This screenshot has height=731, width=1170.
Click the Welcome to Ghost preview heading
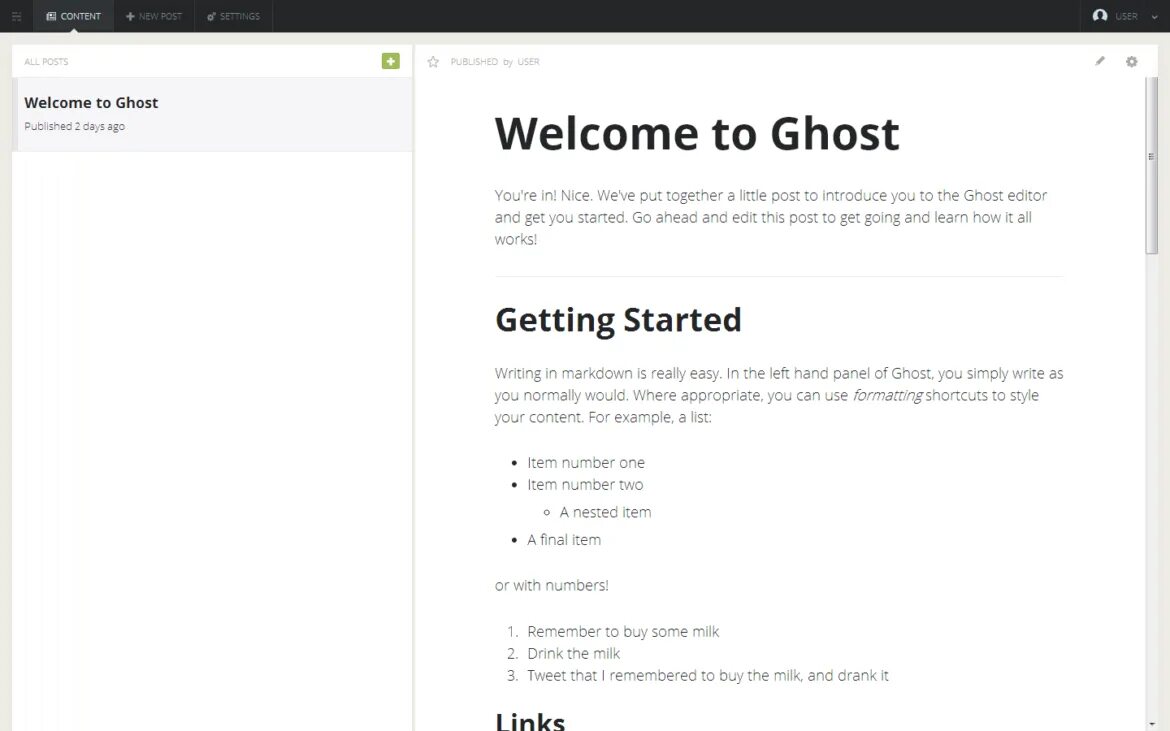tap(697, 134)
